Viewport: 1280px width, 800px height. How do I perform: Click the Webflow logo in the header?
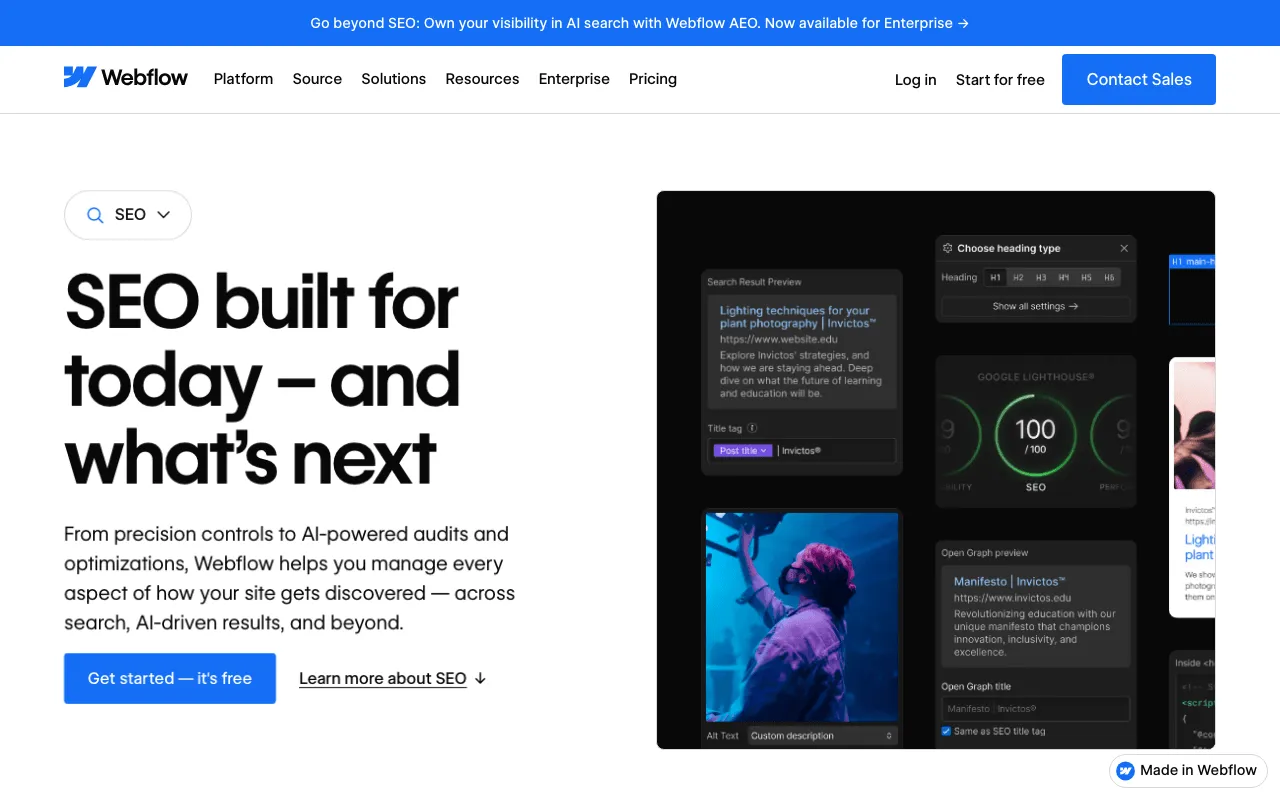pyautogui.click(x=125, y=78)
